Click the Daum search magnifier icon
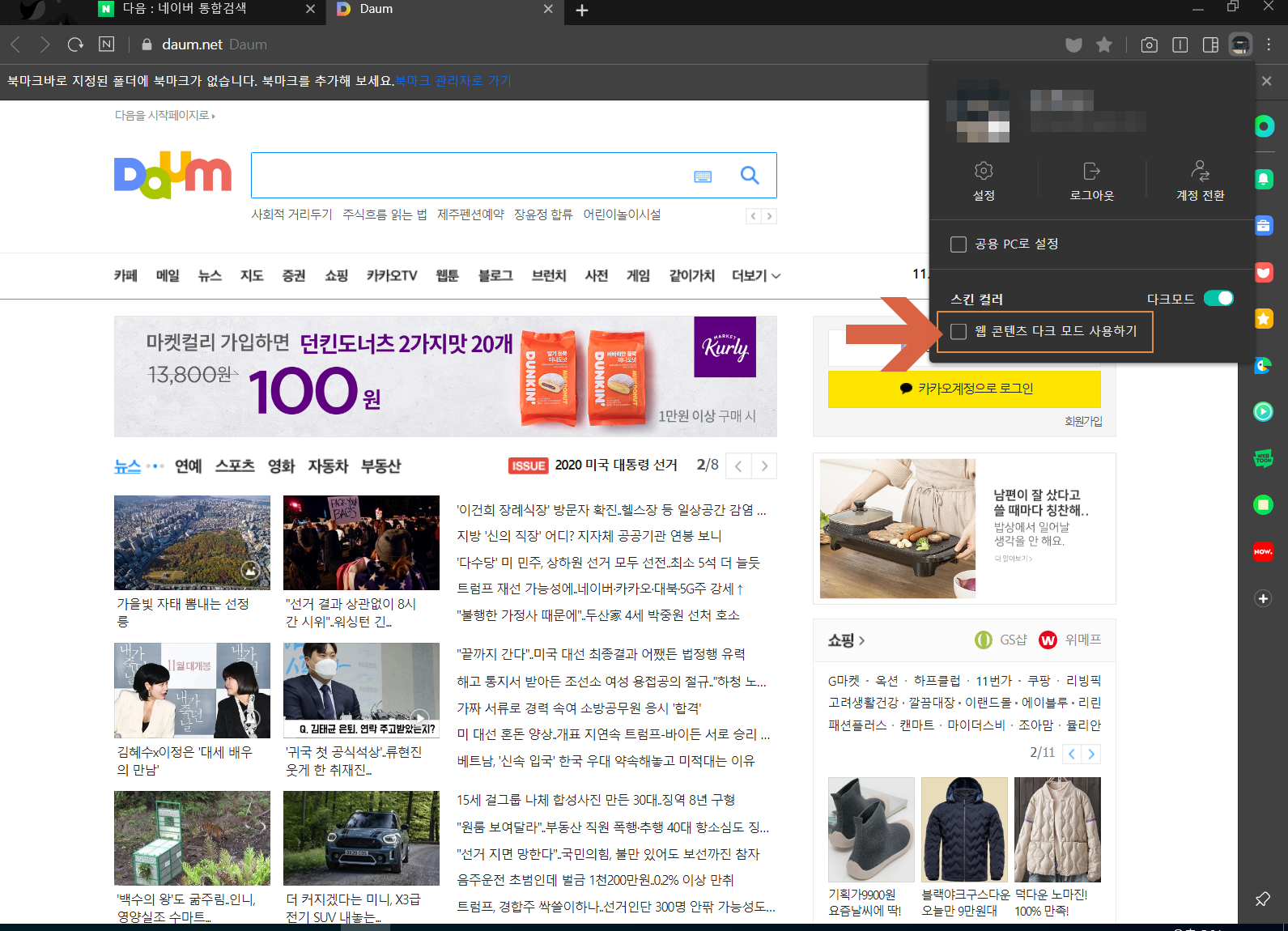The width and height of the screenshot is (1288, 931). [x=750, y=175]
